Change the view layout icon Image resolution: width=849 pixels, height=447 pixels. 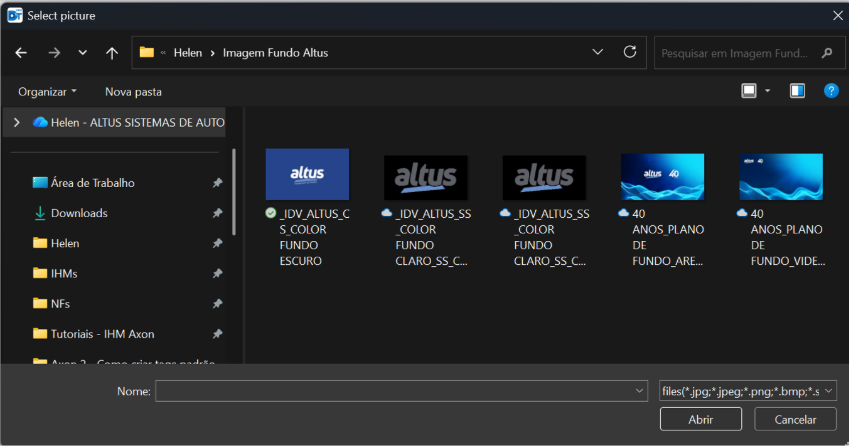749,91
